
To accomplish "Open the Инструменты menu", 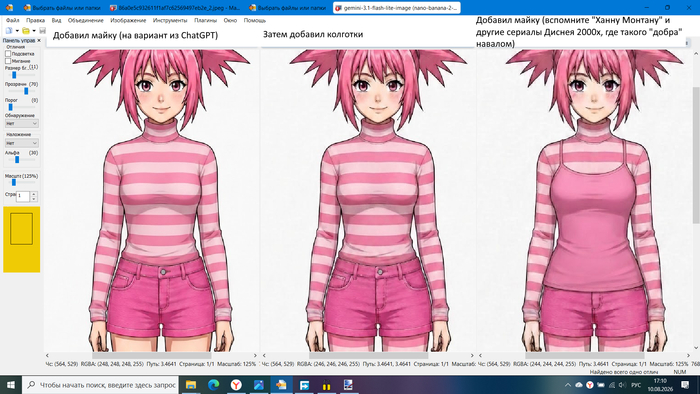I will [x=170, y=21].
